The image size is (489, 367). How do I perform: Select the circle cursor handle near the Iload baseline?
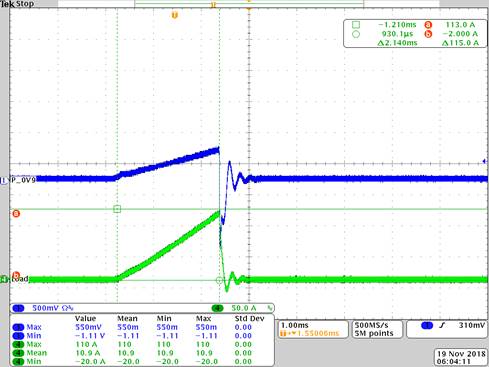click(x=219, y=280)
